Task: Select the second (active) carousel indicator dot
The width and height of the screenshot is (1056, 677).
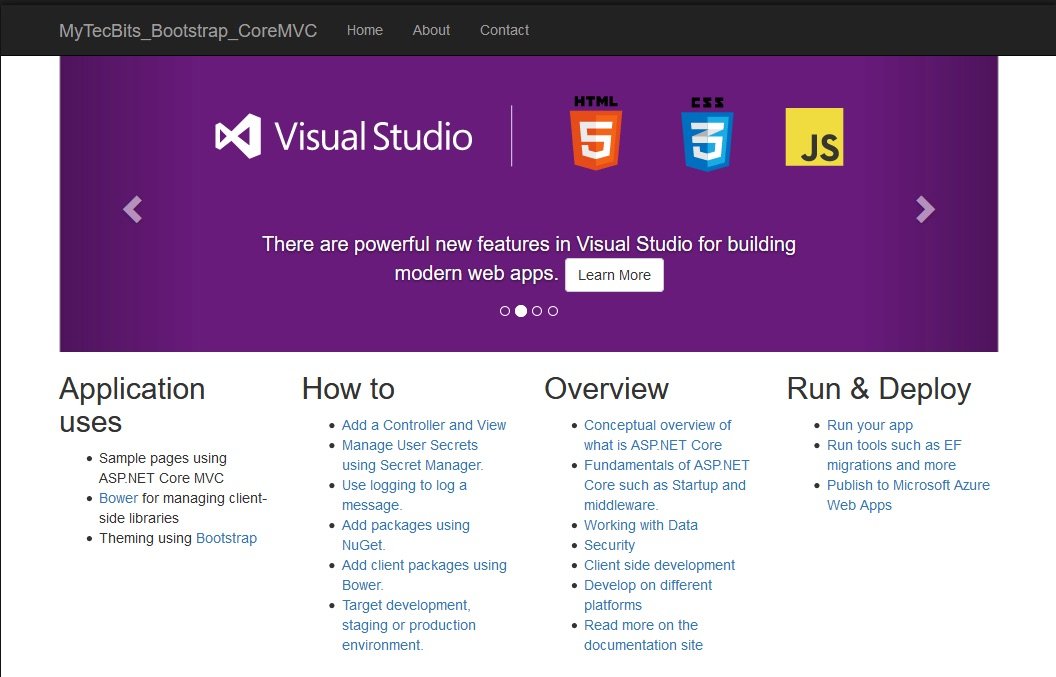Action: 521,311
